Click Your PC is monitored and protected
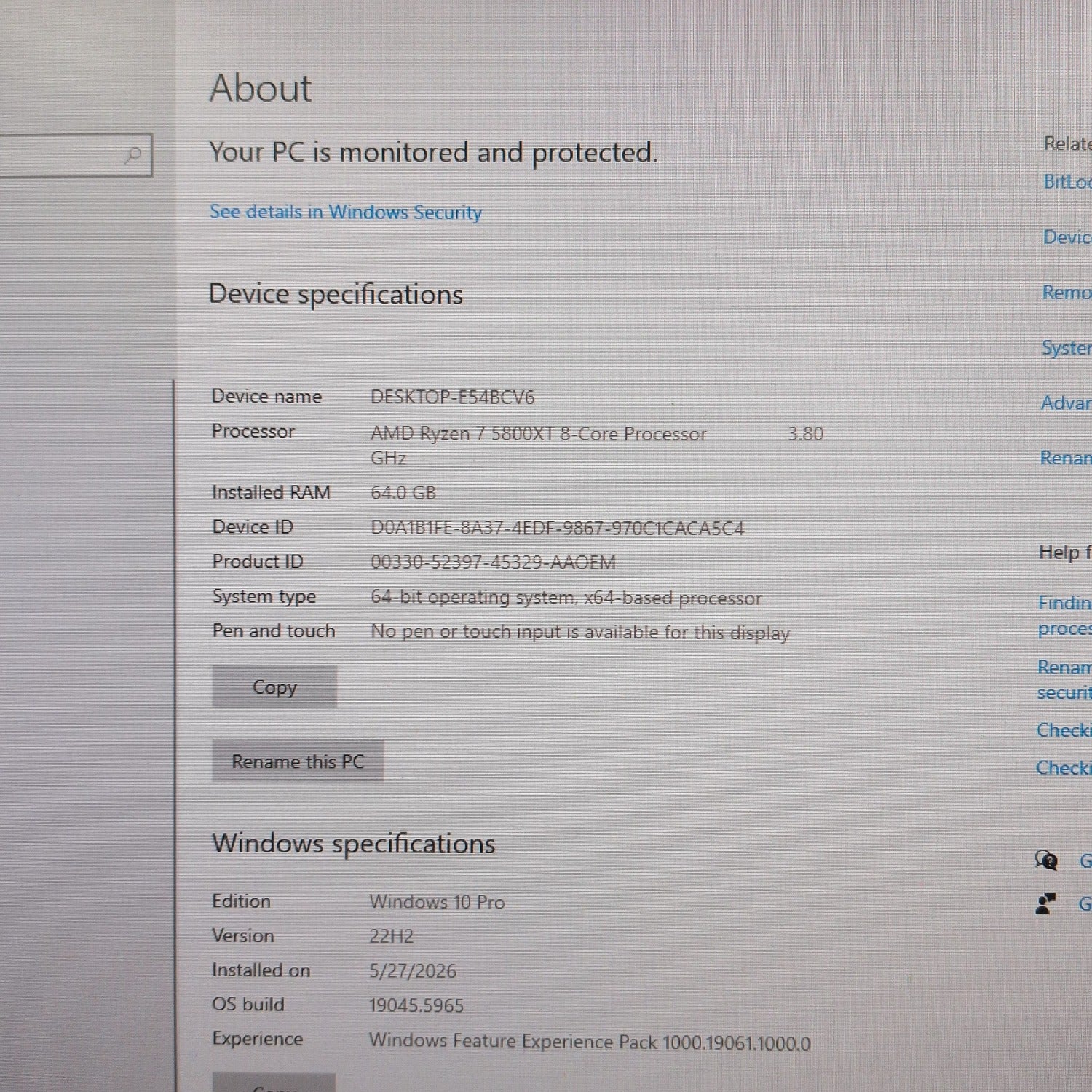The height and width of the screenshot is (1092, 1092). point(433,153)
